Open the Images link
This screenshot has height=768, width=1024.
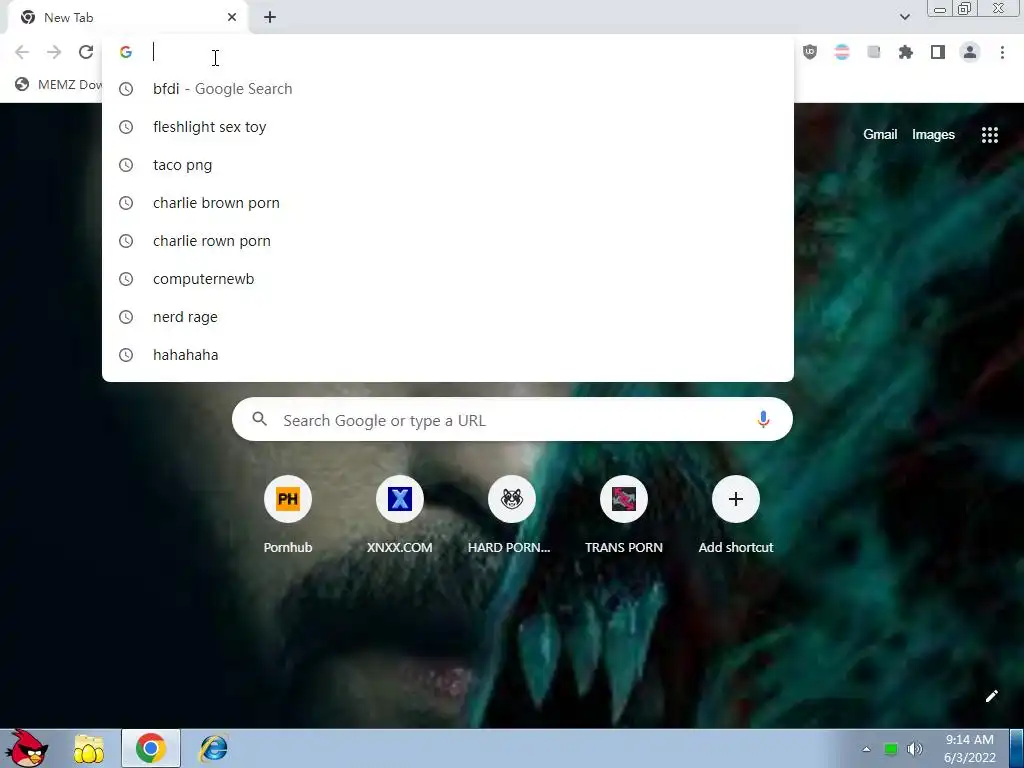coord(933,135)
